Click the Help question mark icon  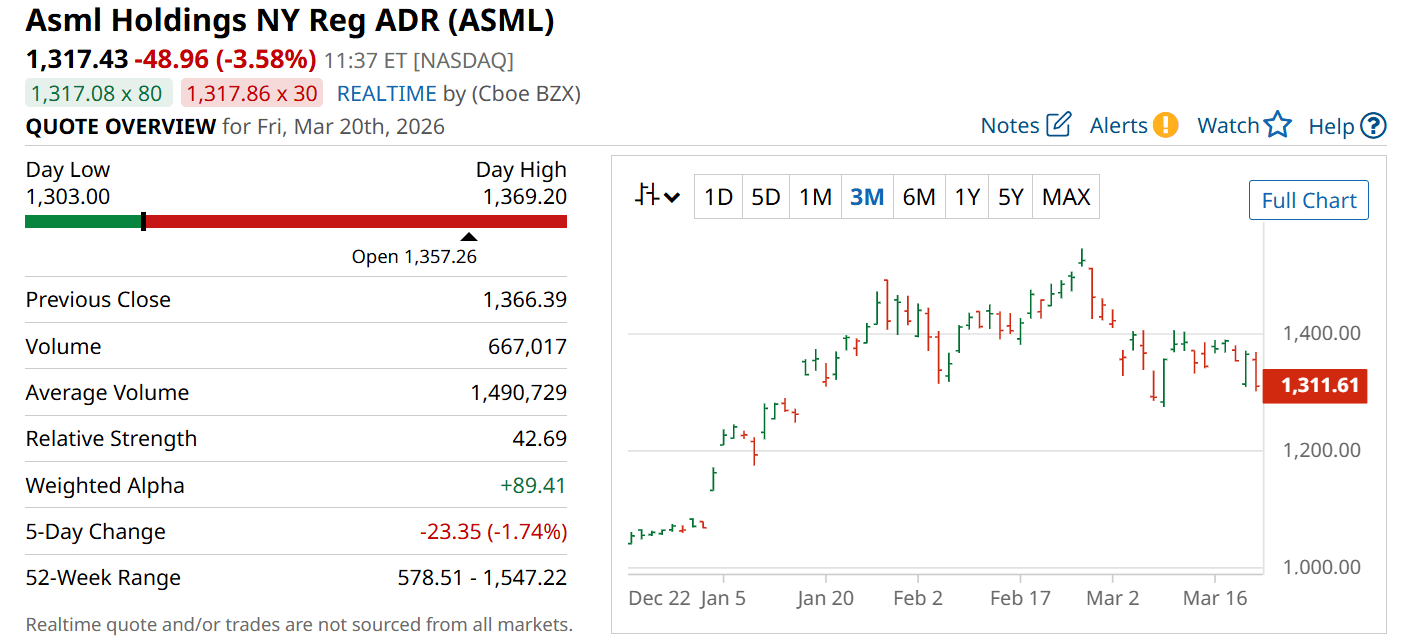coord(1374,126)
